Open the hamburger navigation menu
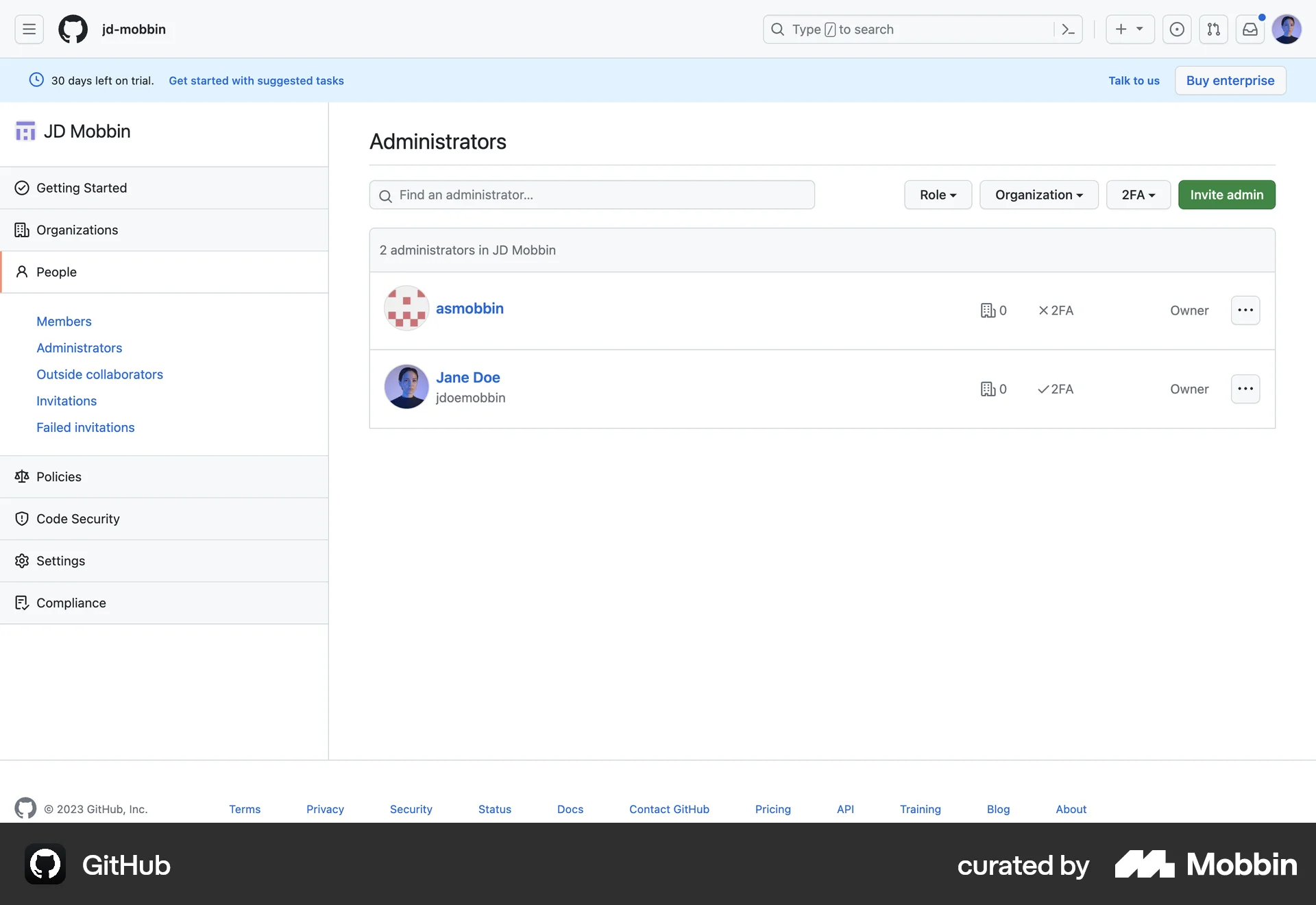This screenshot has height=905, width=1316. (x=27, y=29)
